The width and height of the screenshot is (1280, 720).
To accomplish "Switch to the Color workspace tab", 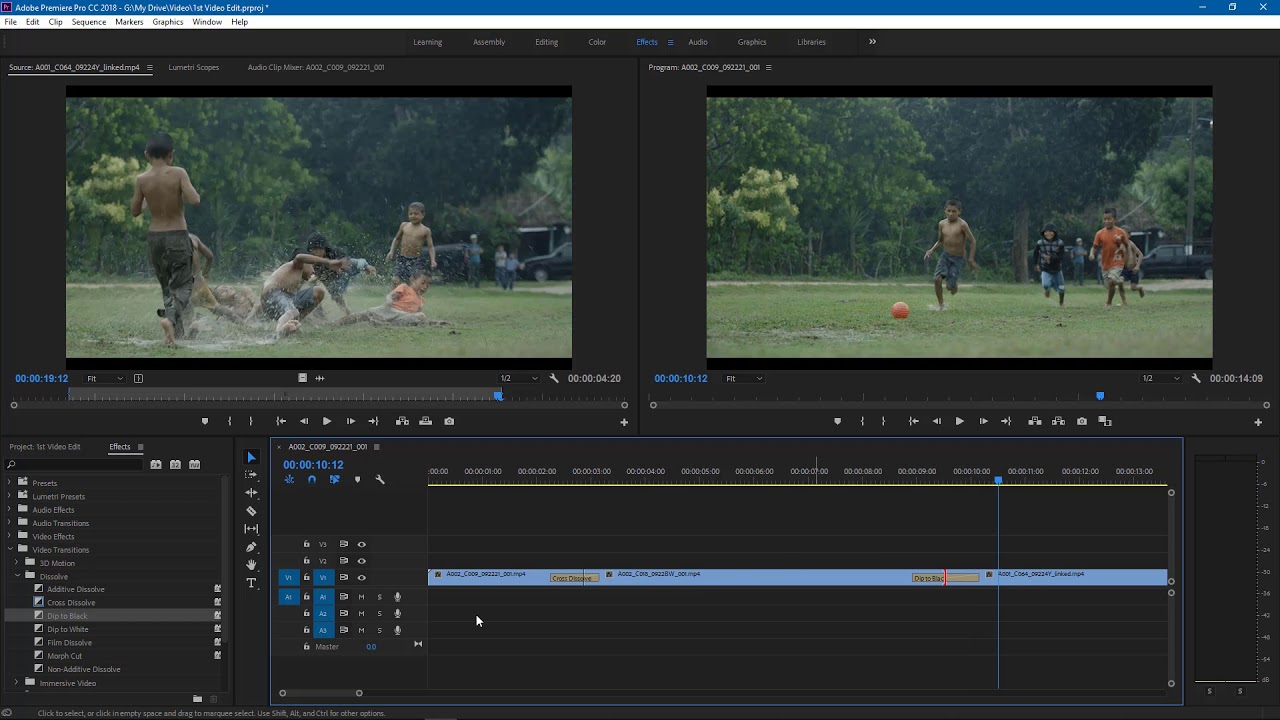I will 597,42.
